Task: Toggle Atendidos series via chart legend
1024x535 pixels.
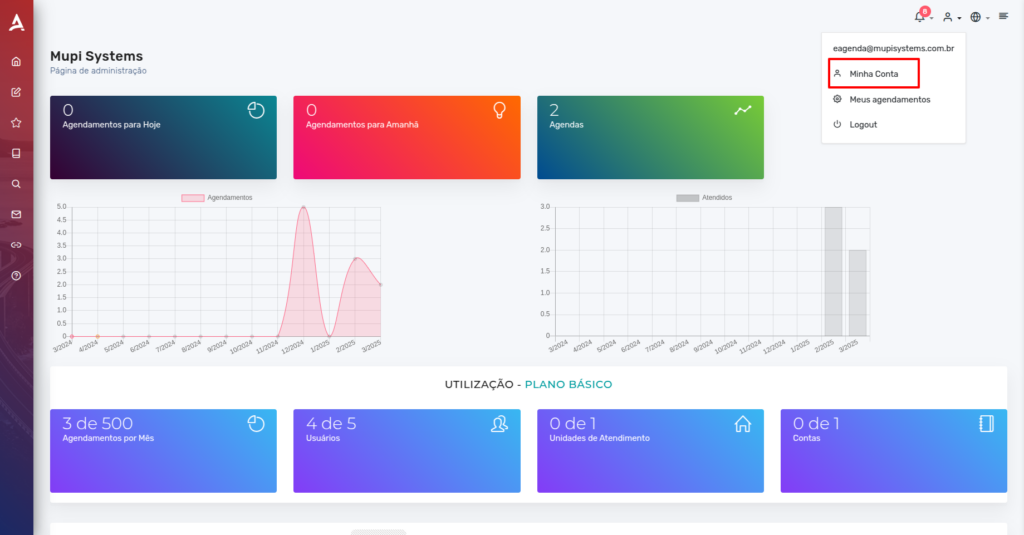Action: 704,197
